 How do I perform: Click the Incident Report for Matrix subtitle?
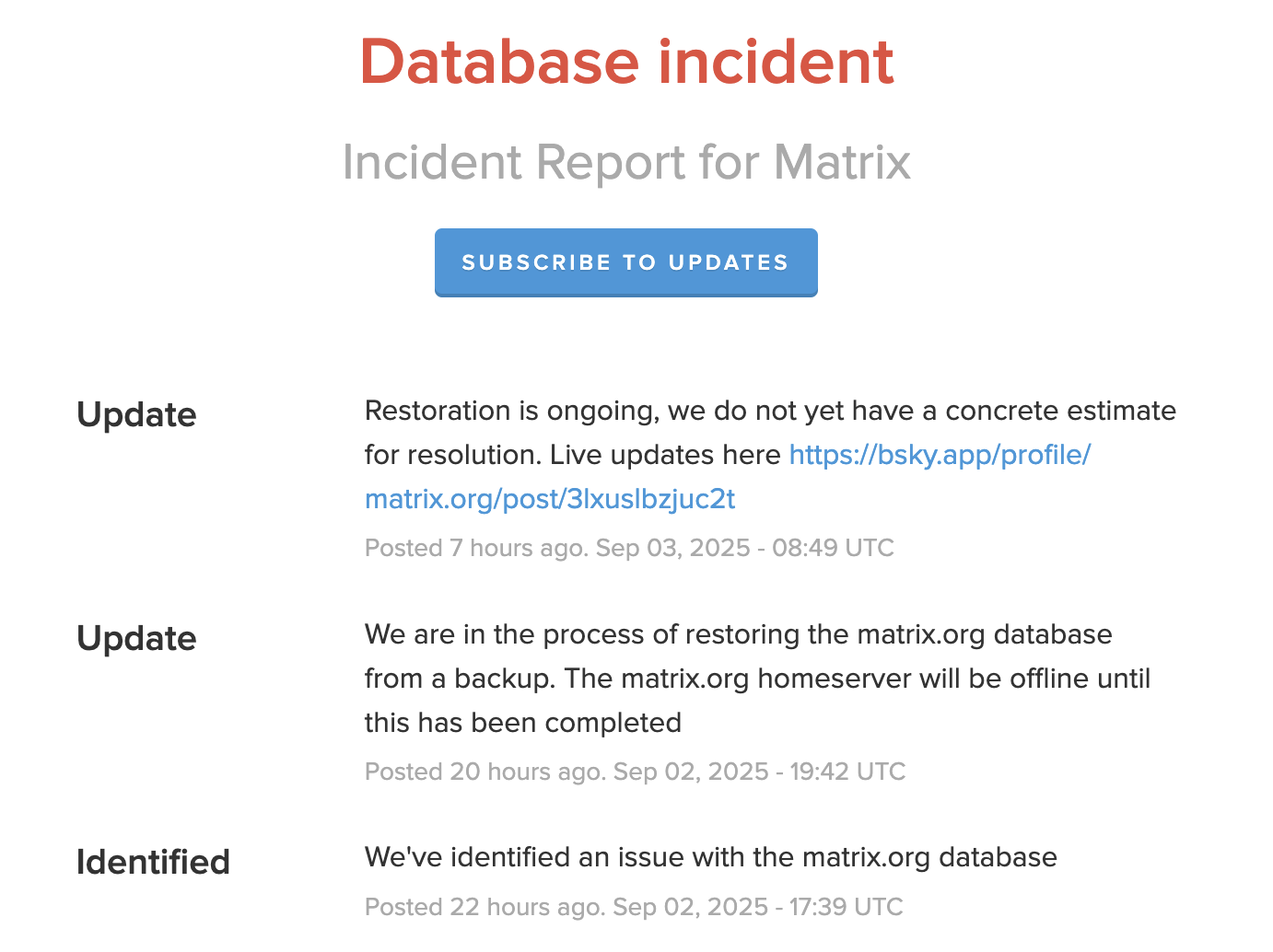click(626, 162)
